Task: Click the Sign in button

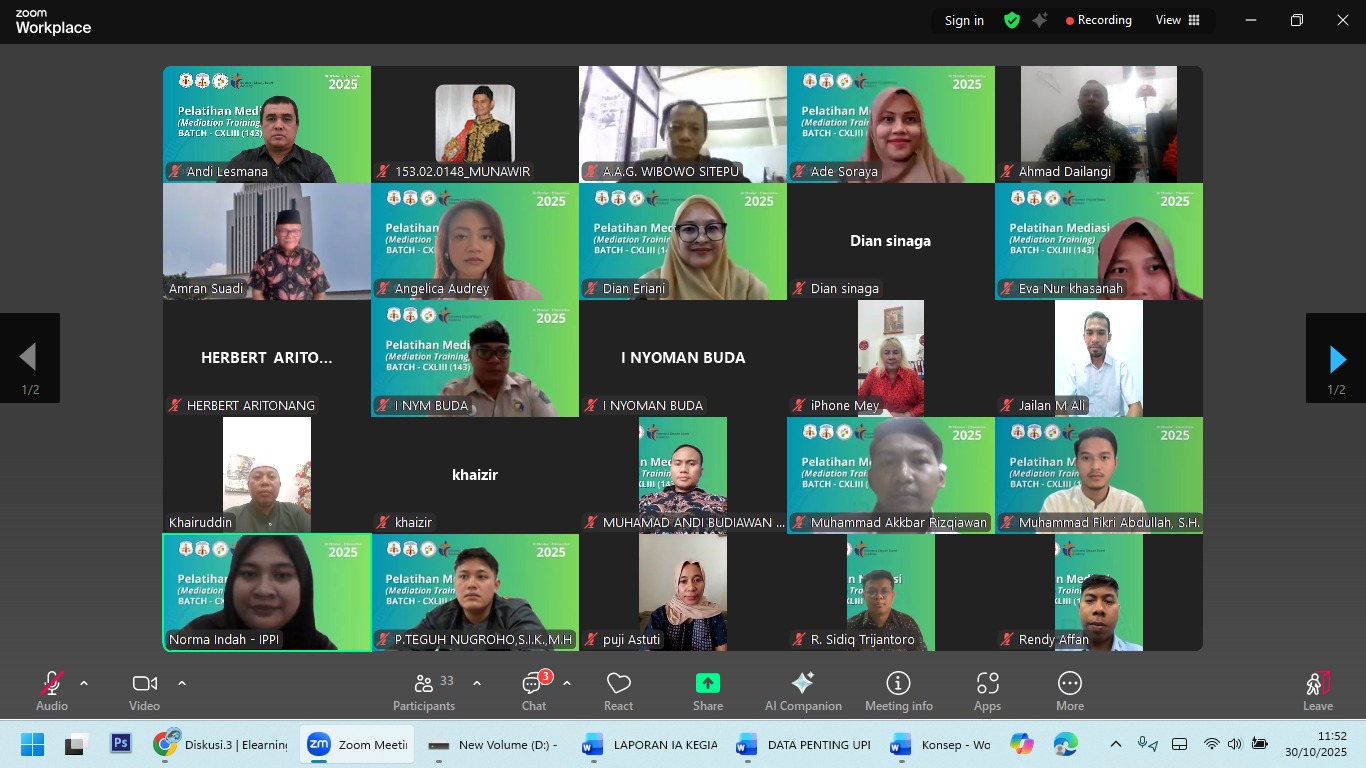Action: click(x=964, y=20)
